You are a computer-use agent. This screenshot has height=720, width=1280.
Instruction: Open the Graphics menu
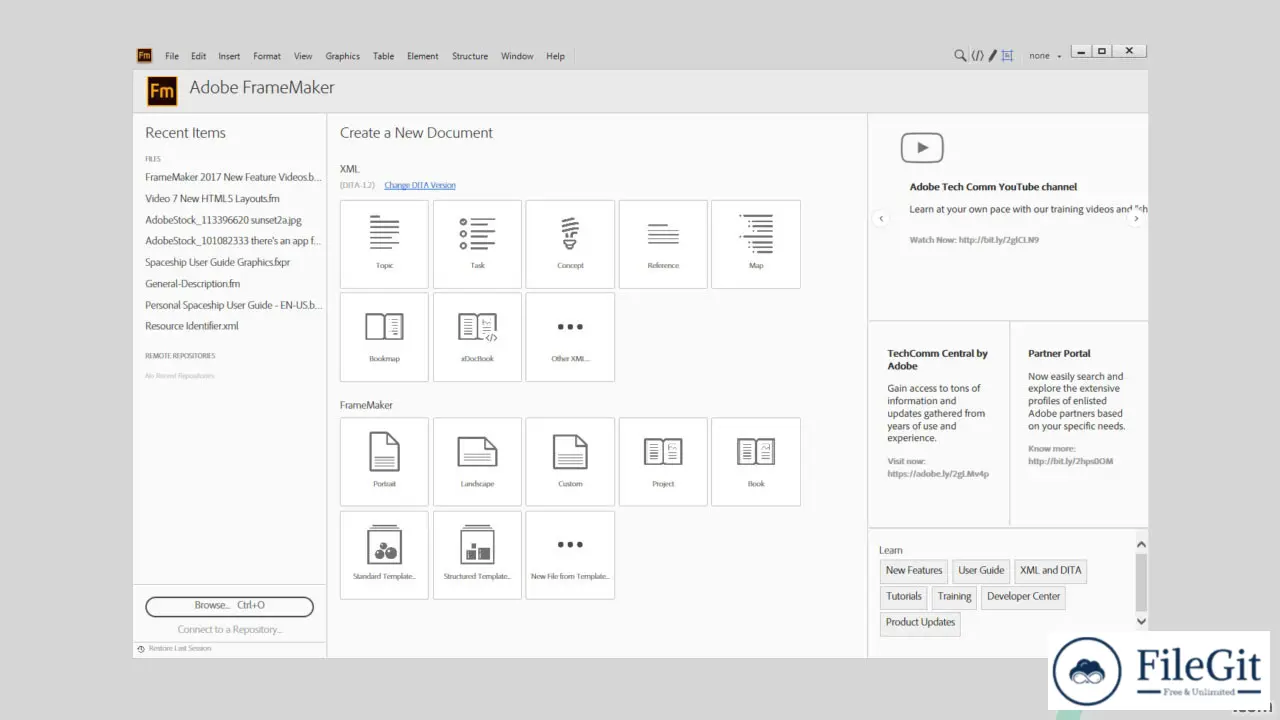[342, 56]
